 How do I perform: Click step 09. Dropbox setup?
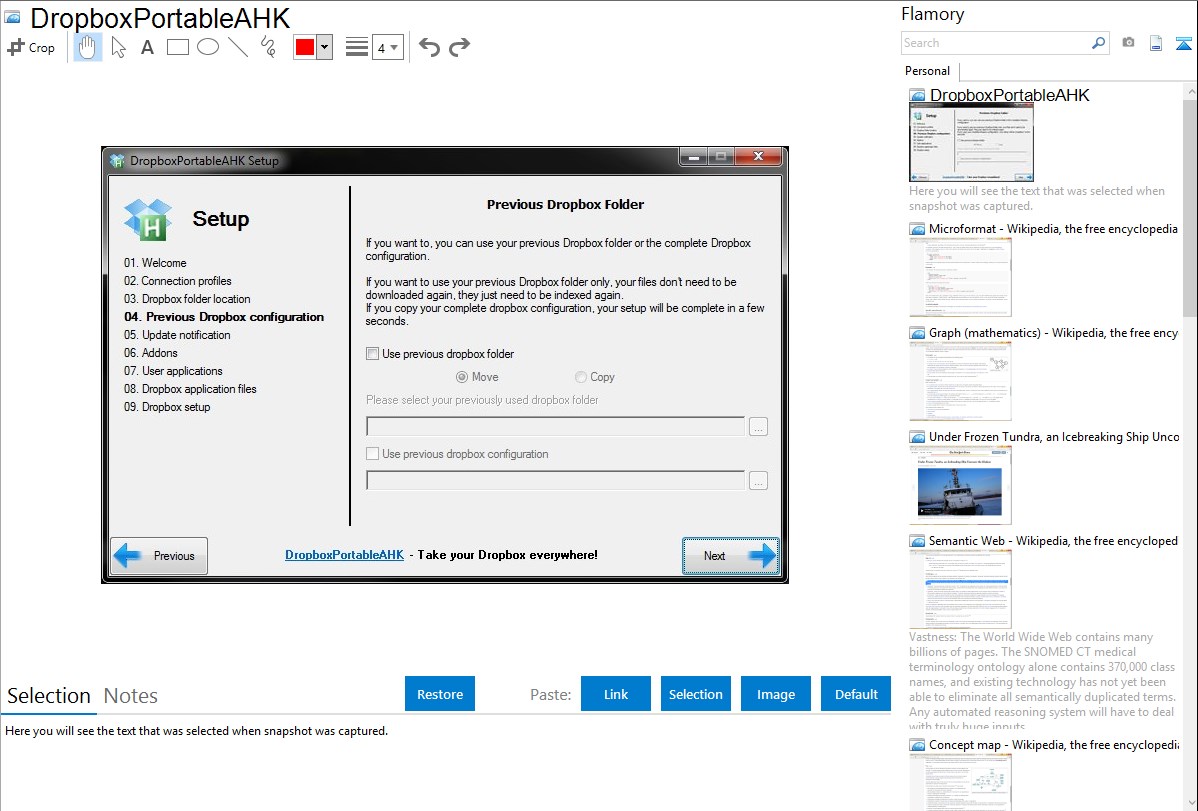click(167, 407)
